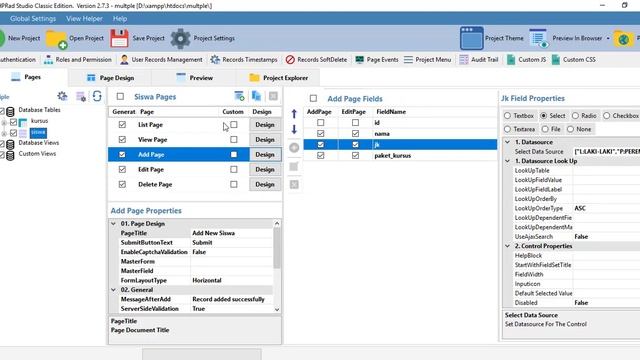This screenshot has width=640, height=360.
Task: Move field down with down arrow
Action: click(x=294, y=129)
